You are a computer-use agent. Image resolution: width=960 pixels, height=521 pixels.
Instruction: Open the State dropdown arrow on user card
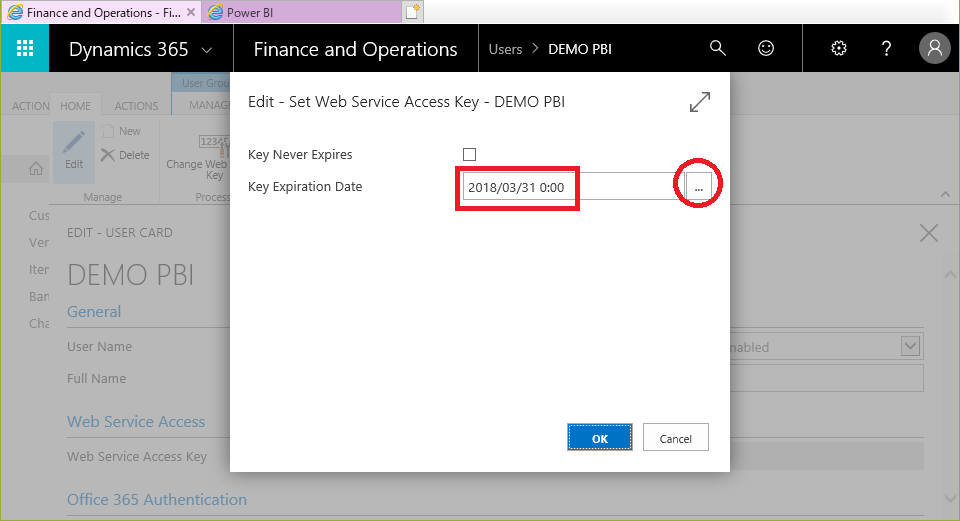coord(910,347)
